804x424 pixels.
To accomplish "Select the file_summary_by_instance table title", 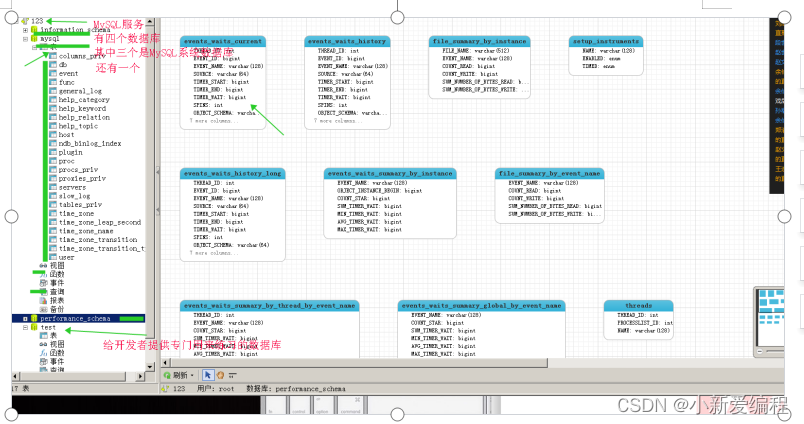I will [x=479, y=41].
